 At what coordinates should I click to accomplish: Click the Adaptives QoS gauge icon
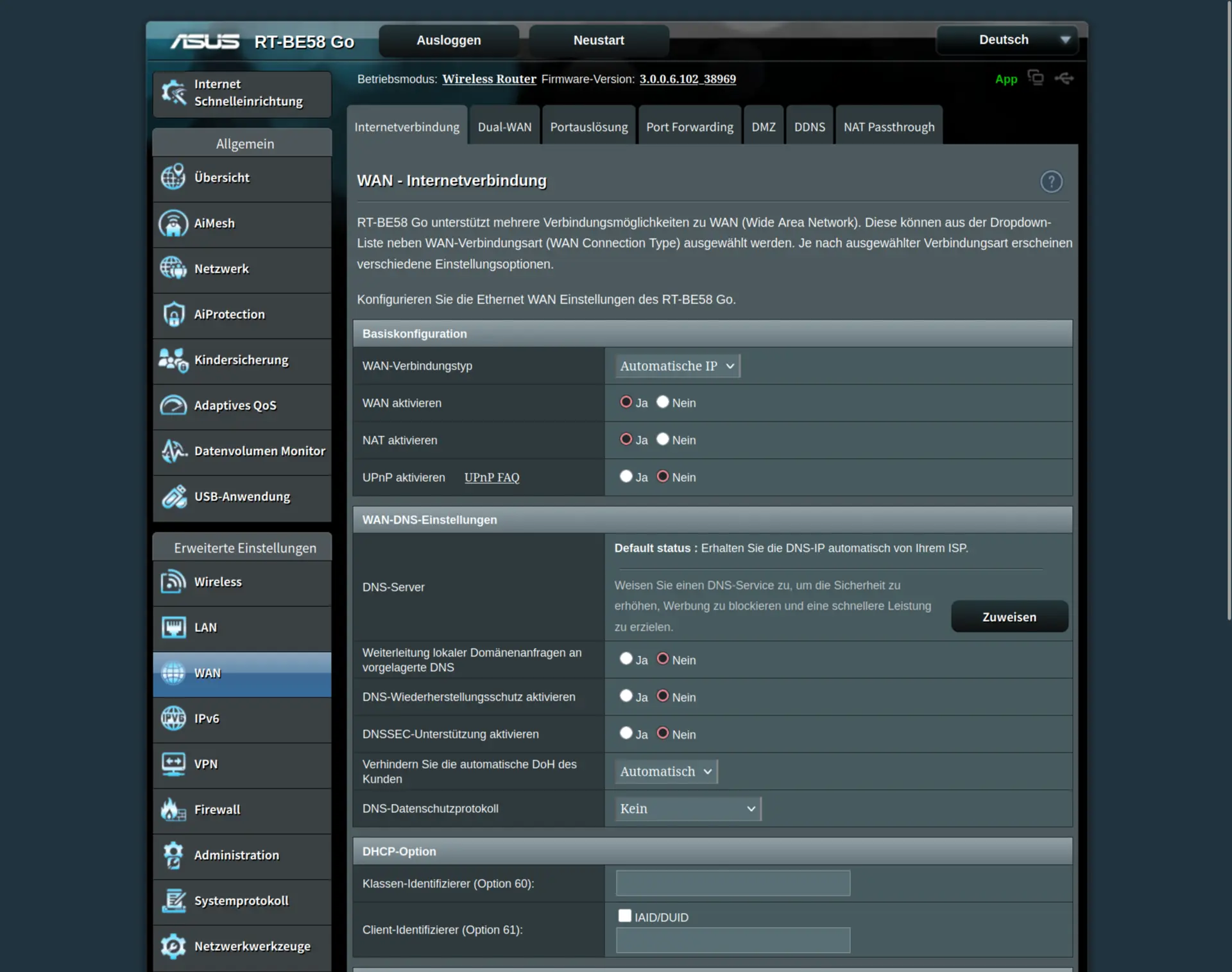pyautogui.click(x=173, y=405)
